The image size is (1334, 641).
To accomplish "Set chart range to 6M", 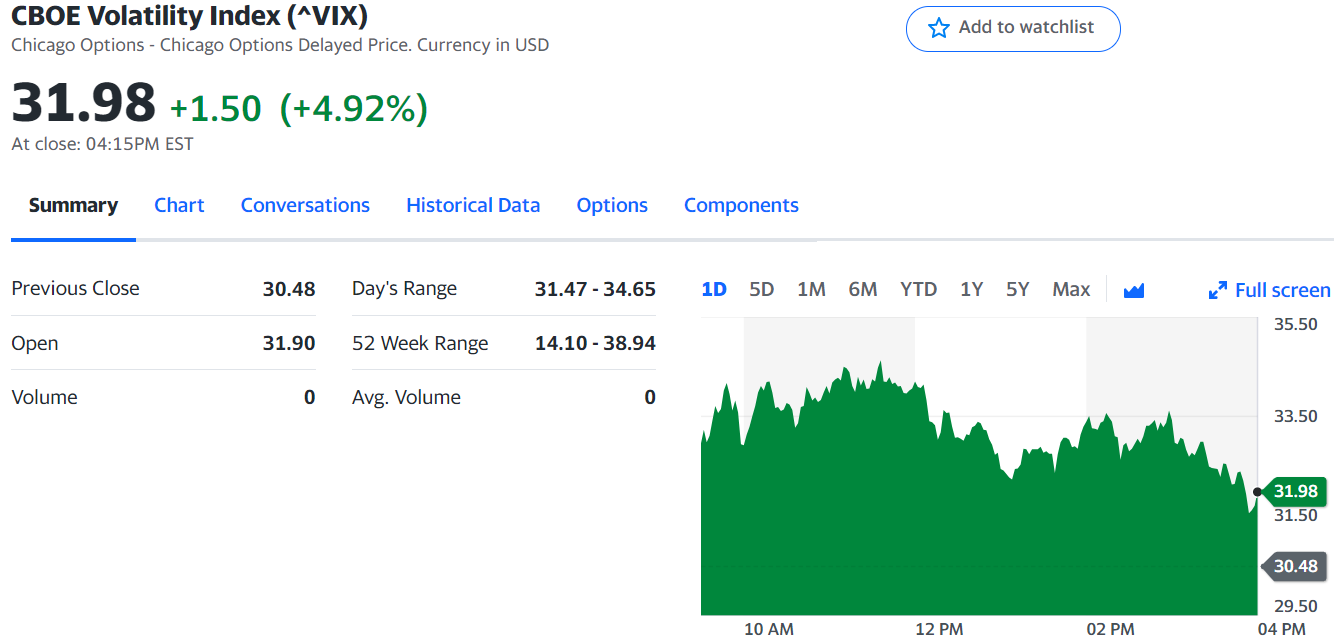I will click(863, 289).
